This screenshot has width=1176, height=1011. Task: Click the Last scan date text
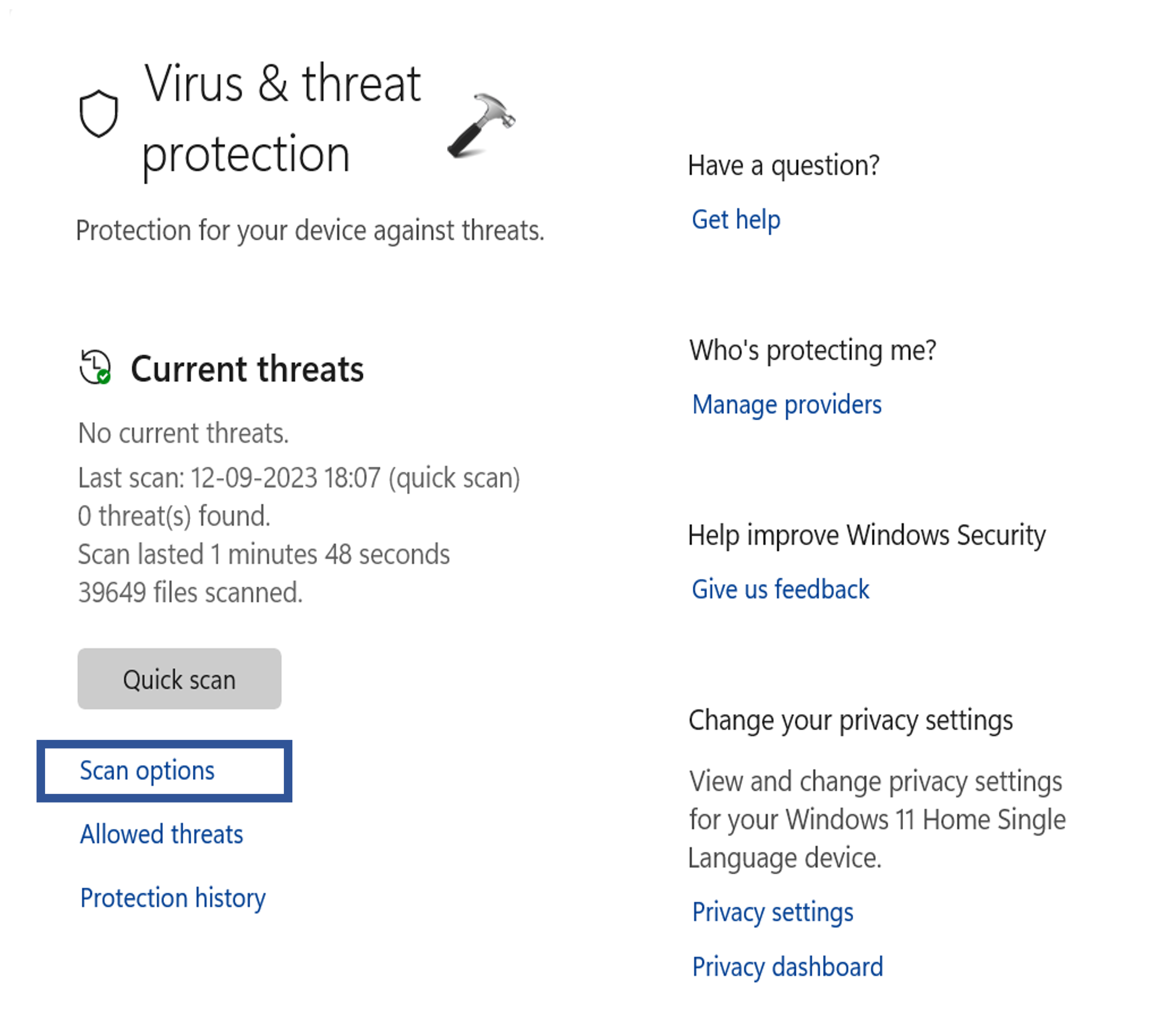click(x=299, y=478)
